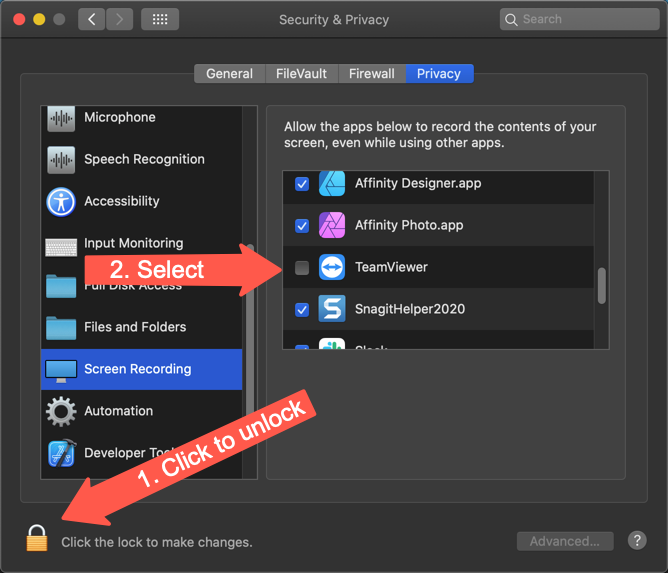
Task: Click the search magnifier icon
Action: coord(511,20)
